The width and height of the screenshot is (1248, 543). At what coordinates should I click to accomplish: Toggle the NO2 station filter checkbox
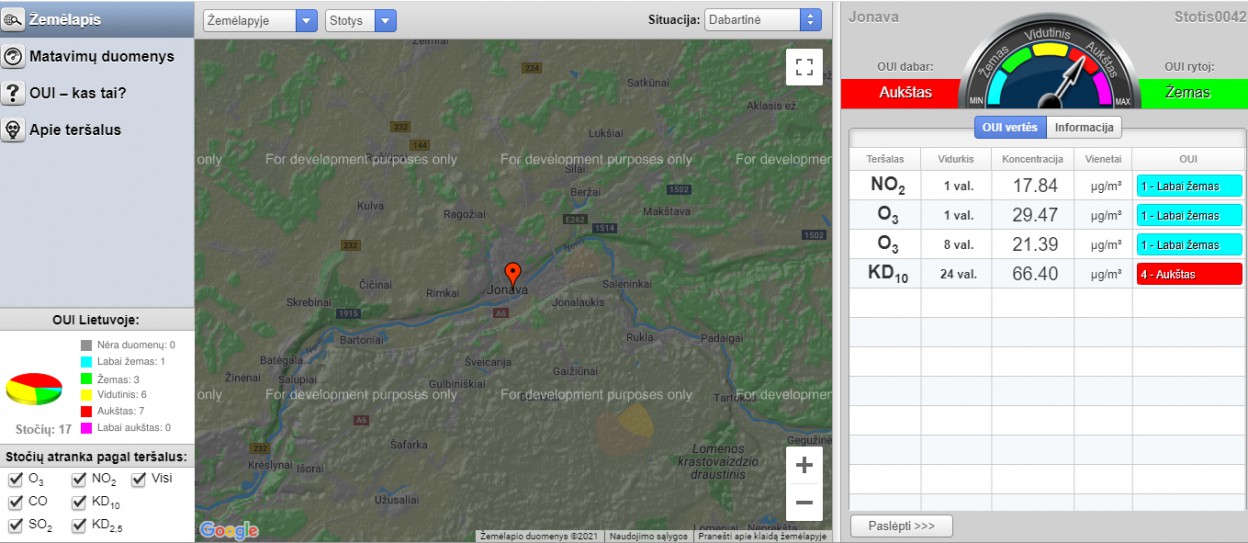(79, 479)
